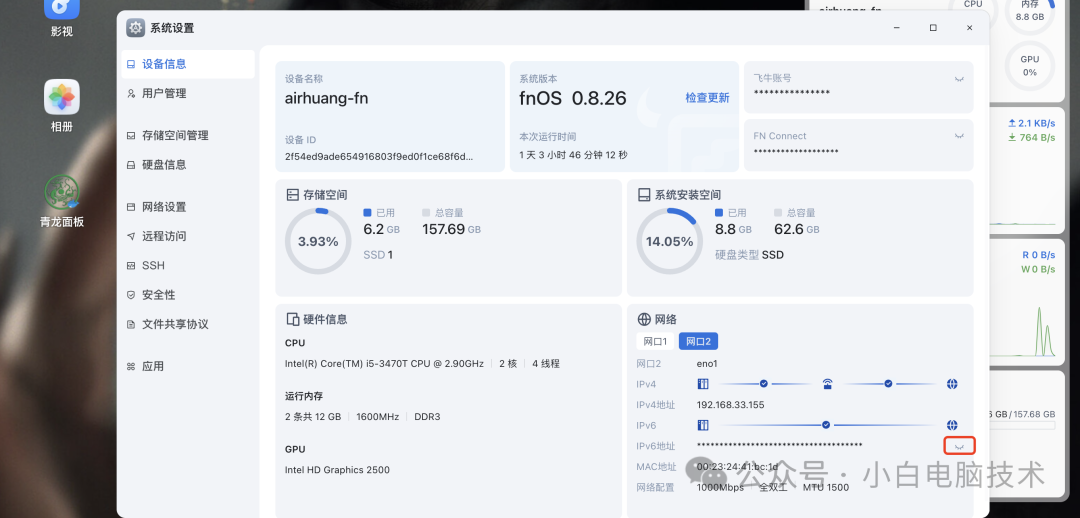Click the IPv4 row local device icon
The height and width of the screenshot is (518, 1080).
coord(703,384)
